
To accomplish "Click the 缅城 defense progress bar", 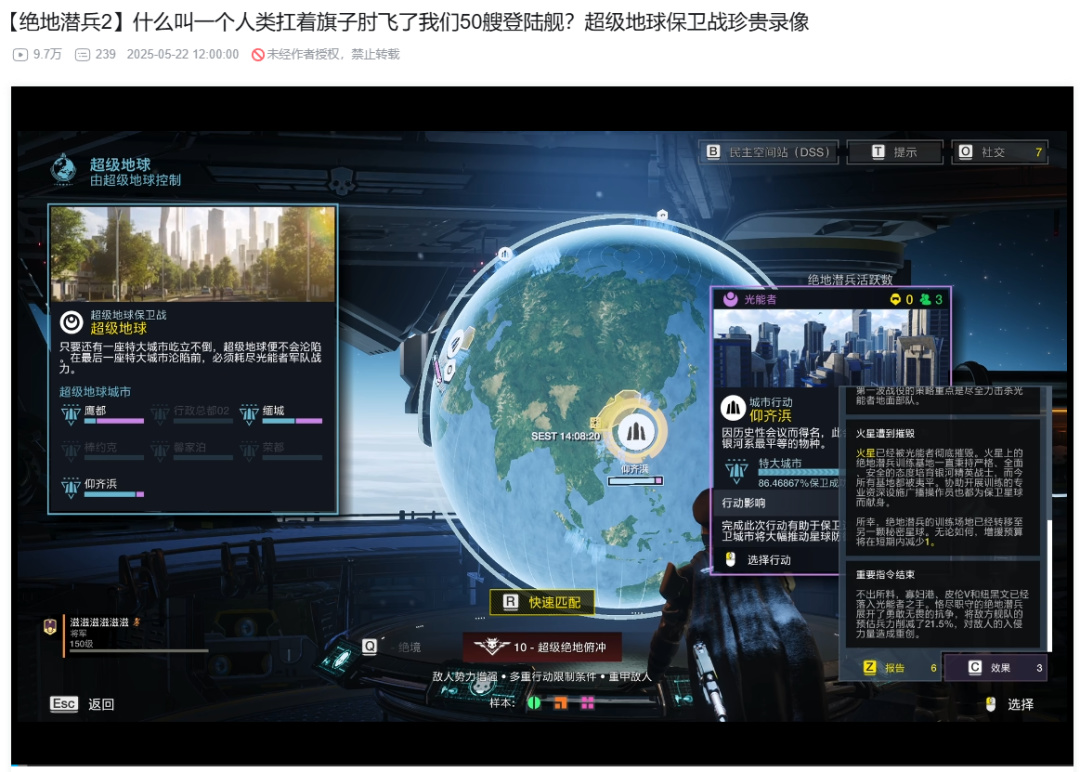I will (x=292, y=421).
